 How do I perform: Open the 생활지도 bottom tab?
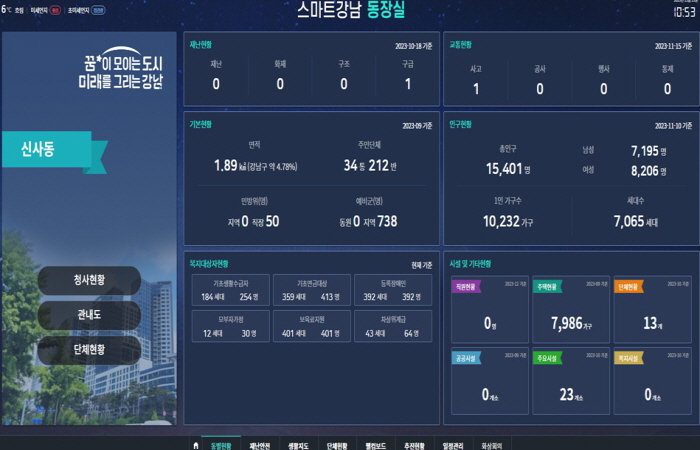(x=299, y=445)
